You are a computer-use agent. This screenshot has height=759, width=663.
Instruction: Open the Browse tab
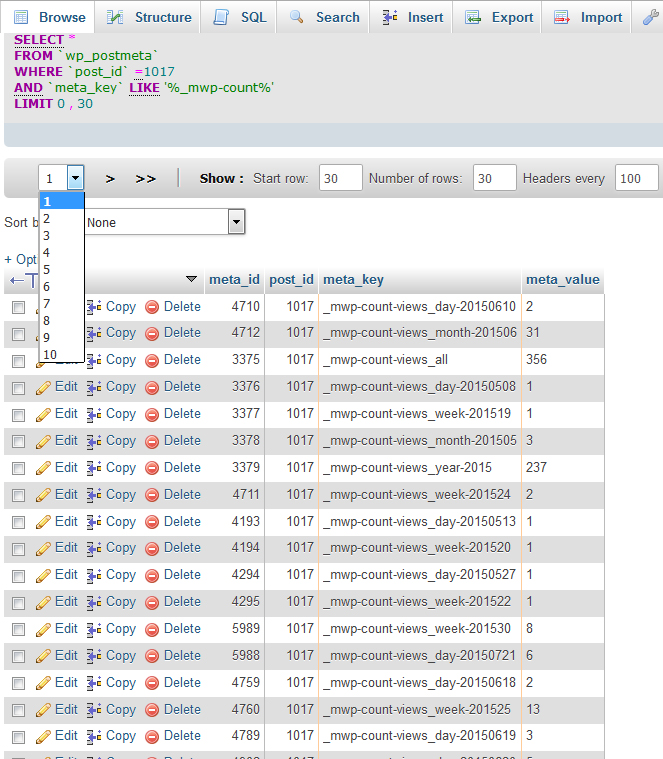pyautogui.click(x=48, y=17)
